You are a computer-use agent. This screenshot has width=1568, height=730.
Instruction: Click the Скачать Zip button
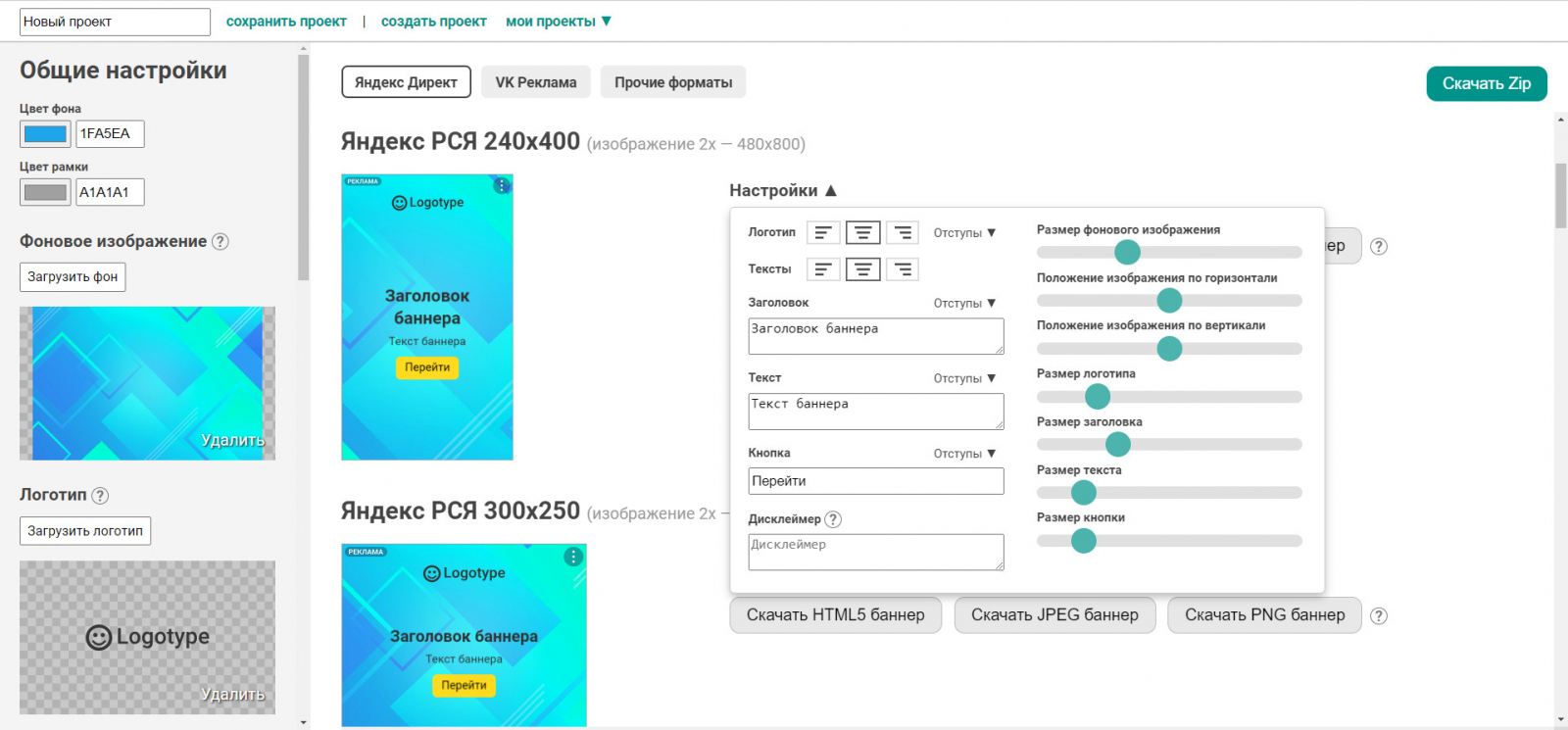tap(1487, 83)
